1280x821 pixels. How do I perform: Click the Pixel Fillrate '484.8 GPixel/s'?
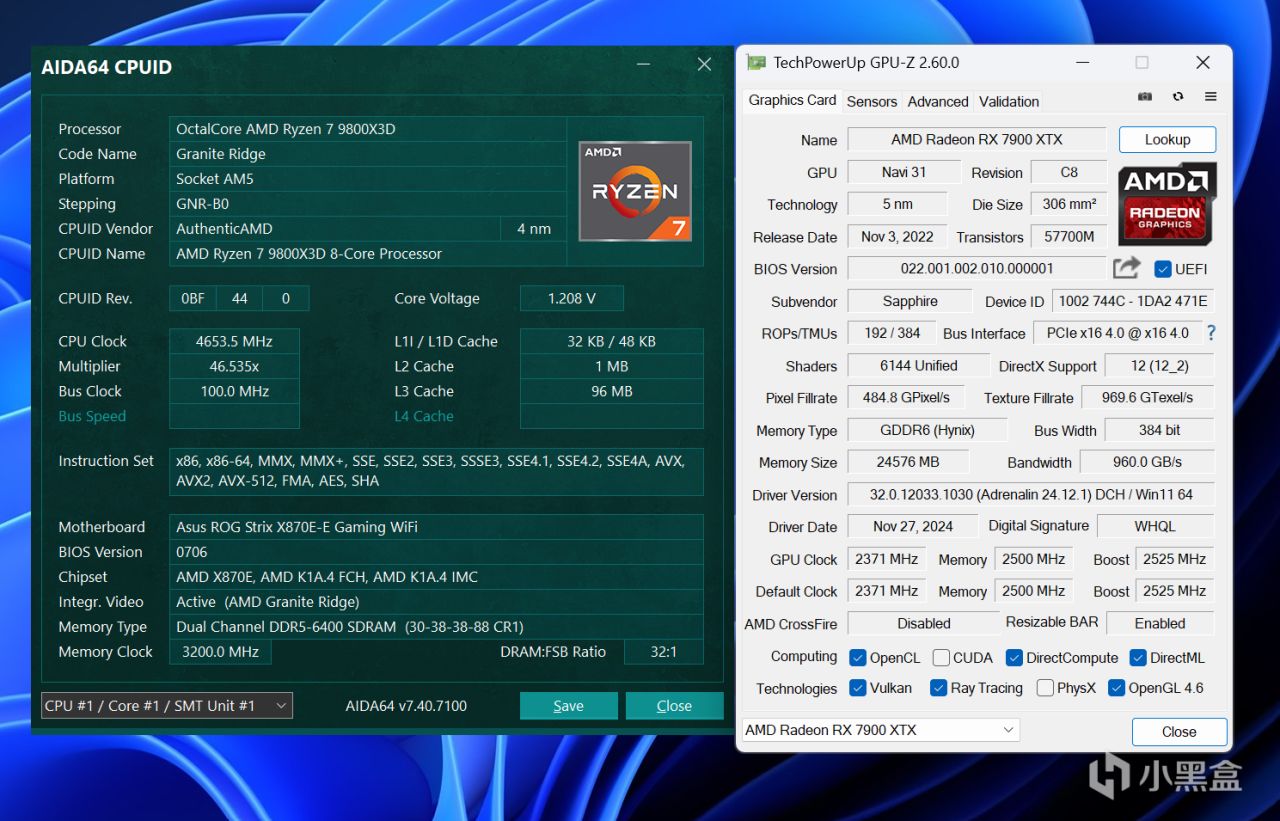[x=906, y=397]
